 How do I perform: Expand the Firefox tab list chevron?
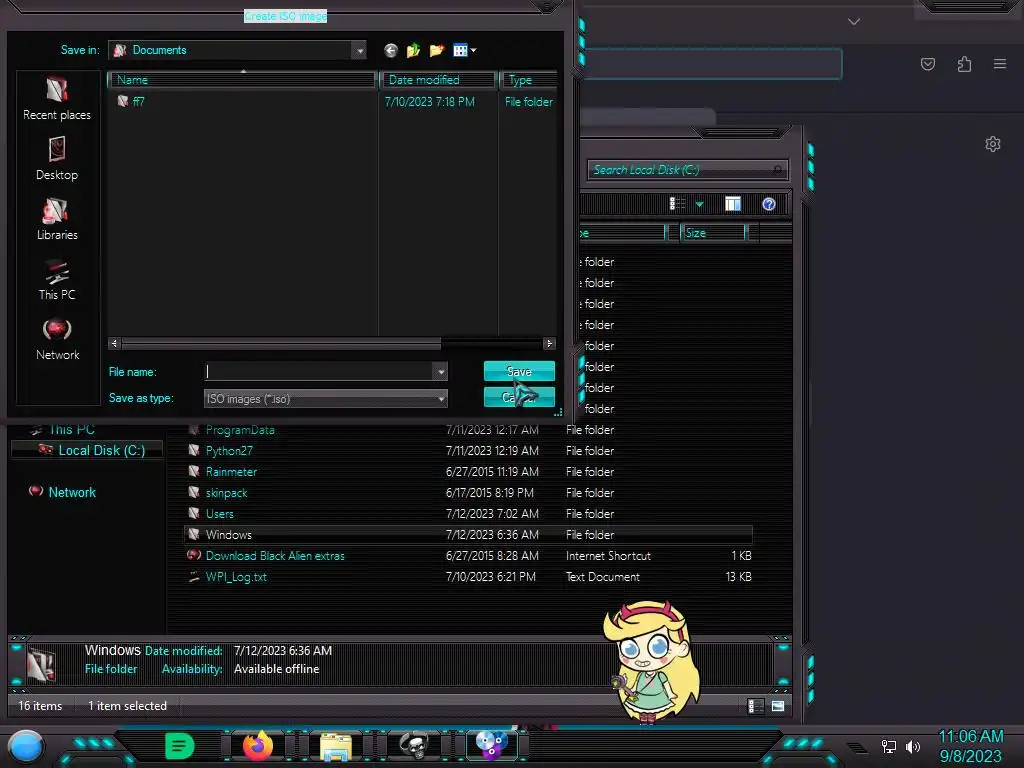pyautogui.click(x=854, y=22)
